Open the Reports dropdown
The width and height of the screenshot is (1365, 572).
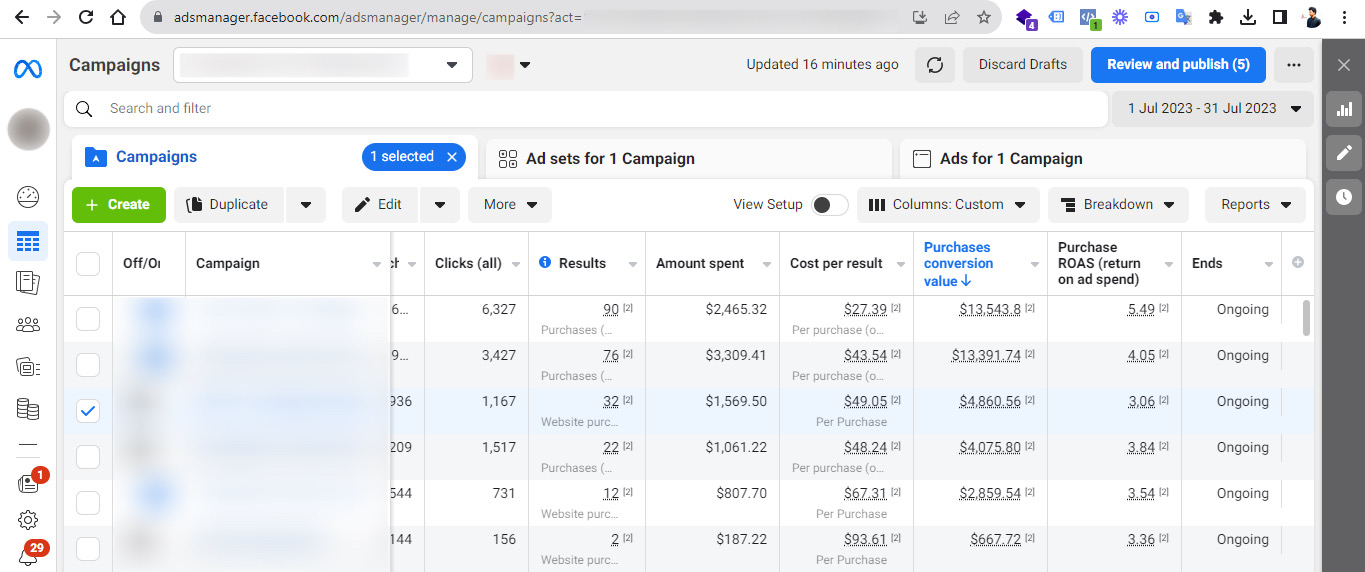(x=1255, y=205)
